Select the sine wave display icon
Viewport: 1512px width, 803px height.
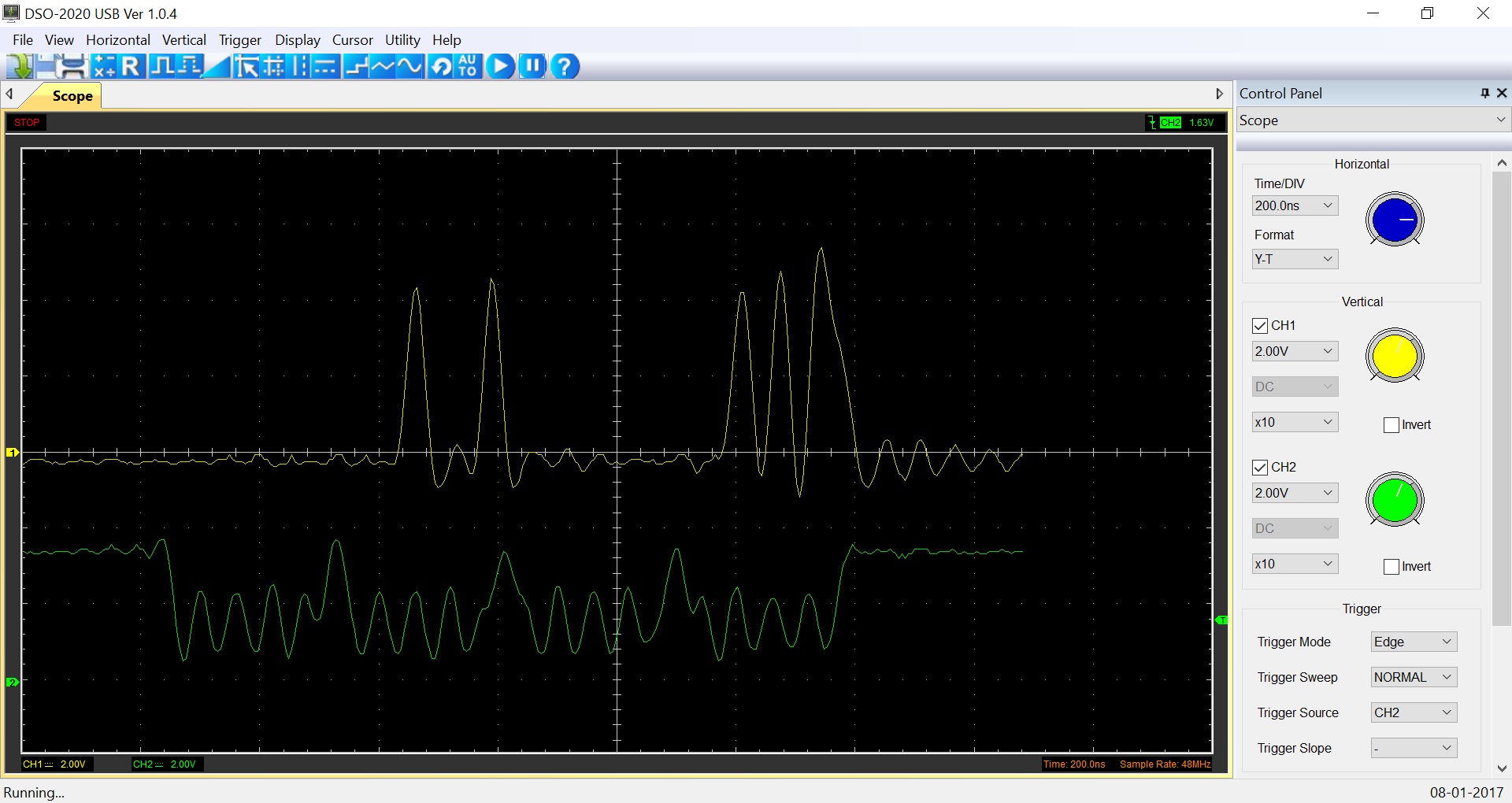410,67
